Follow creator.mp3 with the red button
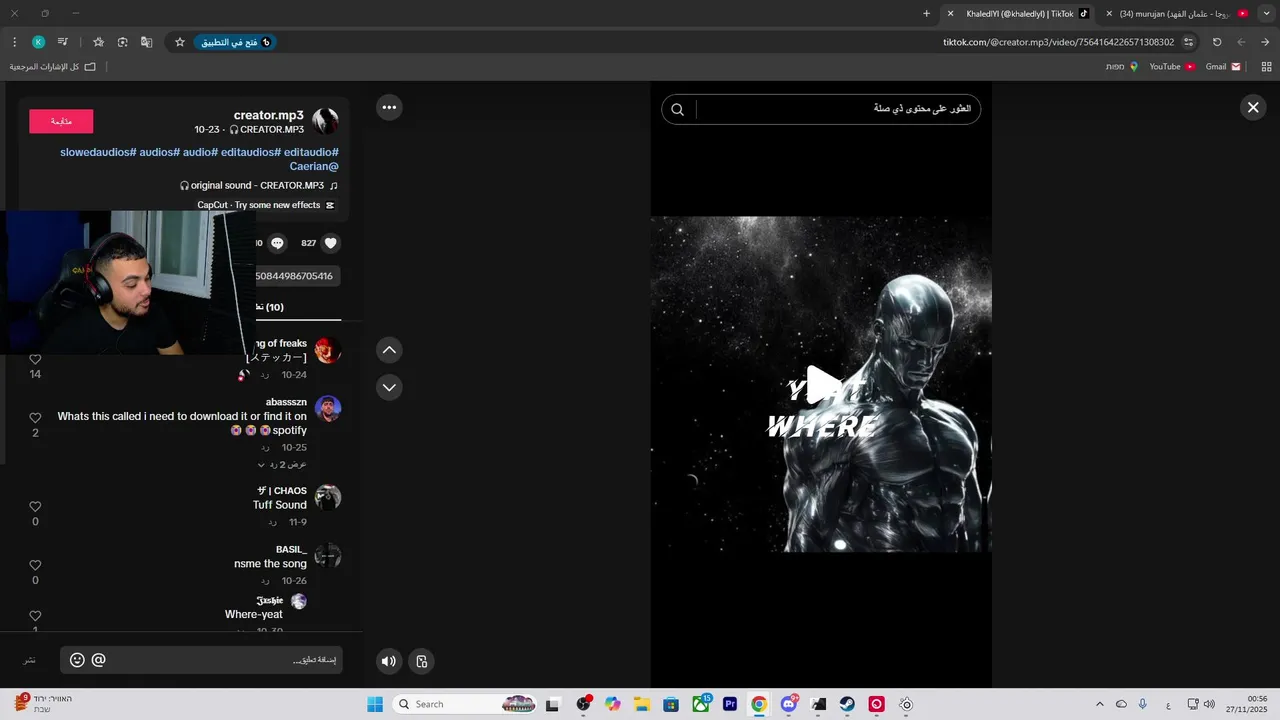Screen dimensions: 1280x720 click(x=61, y=121)
